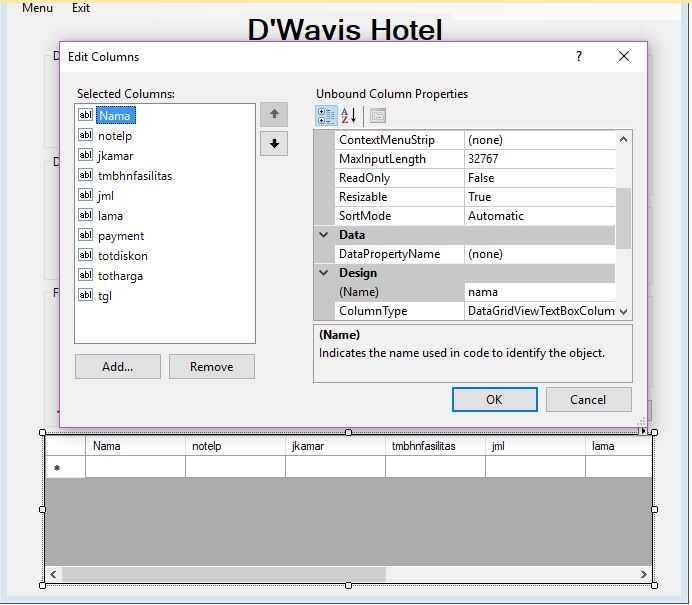
Task: Click the abl icon beside totdiskon
Action: pos(85,255)
